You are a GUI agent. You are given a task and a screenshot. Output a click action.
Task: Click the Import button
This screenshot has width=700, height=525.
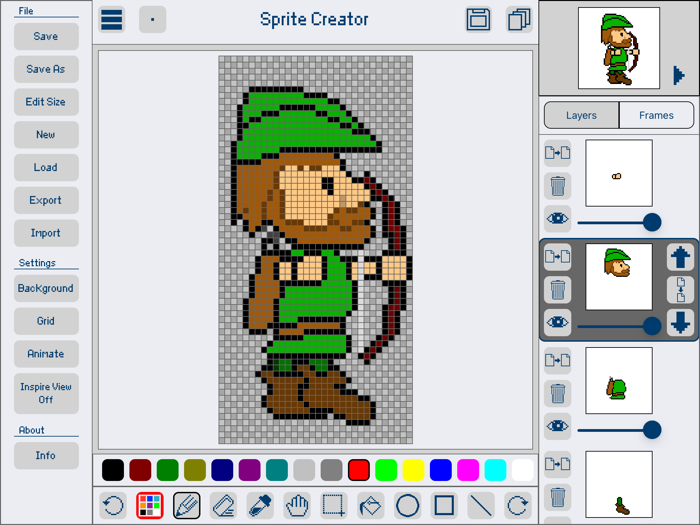click(x=46, y=233)
